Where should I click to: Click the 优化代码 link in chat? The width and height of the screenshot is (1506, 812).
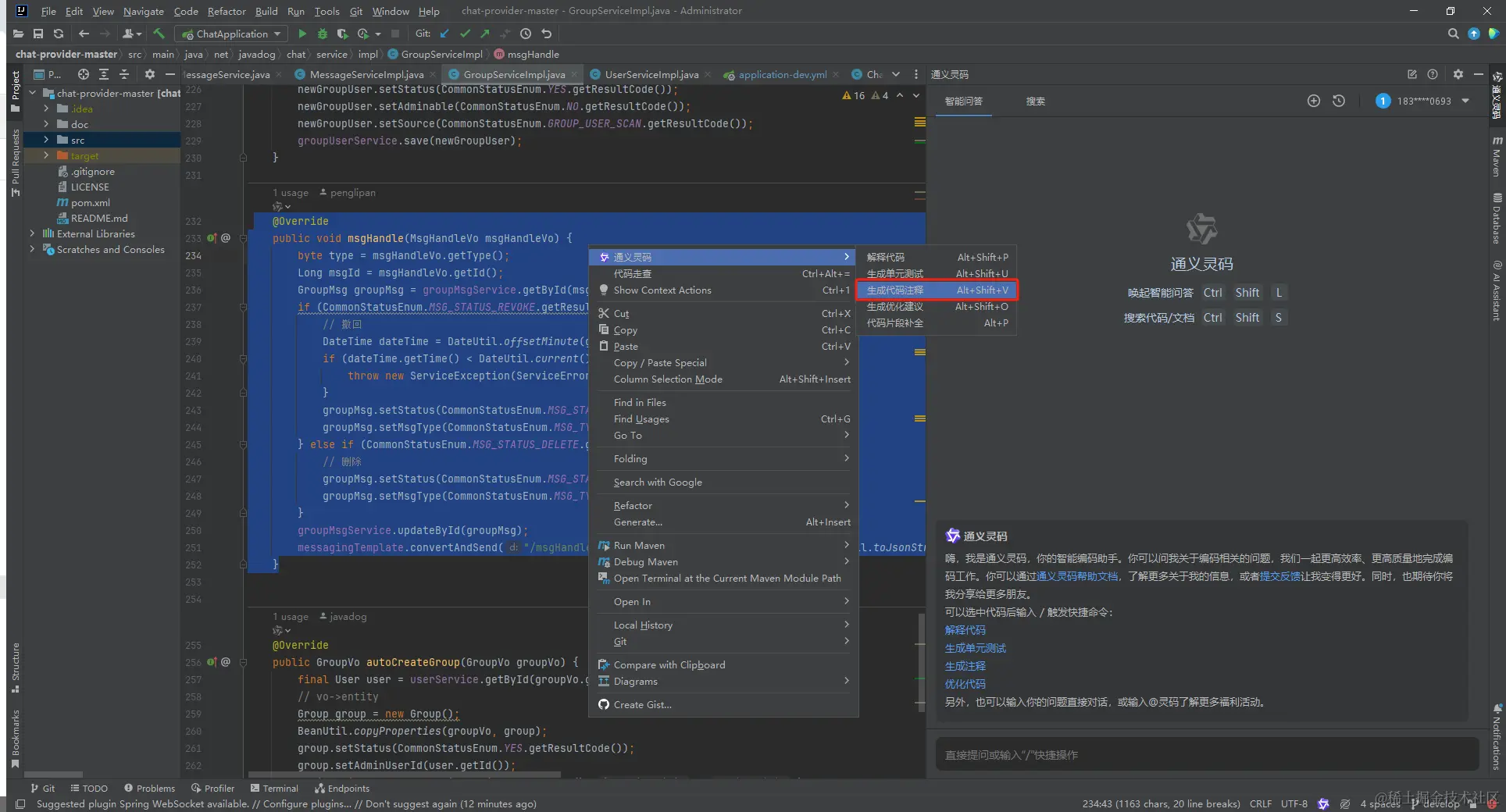coord(965,684)
